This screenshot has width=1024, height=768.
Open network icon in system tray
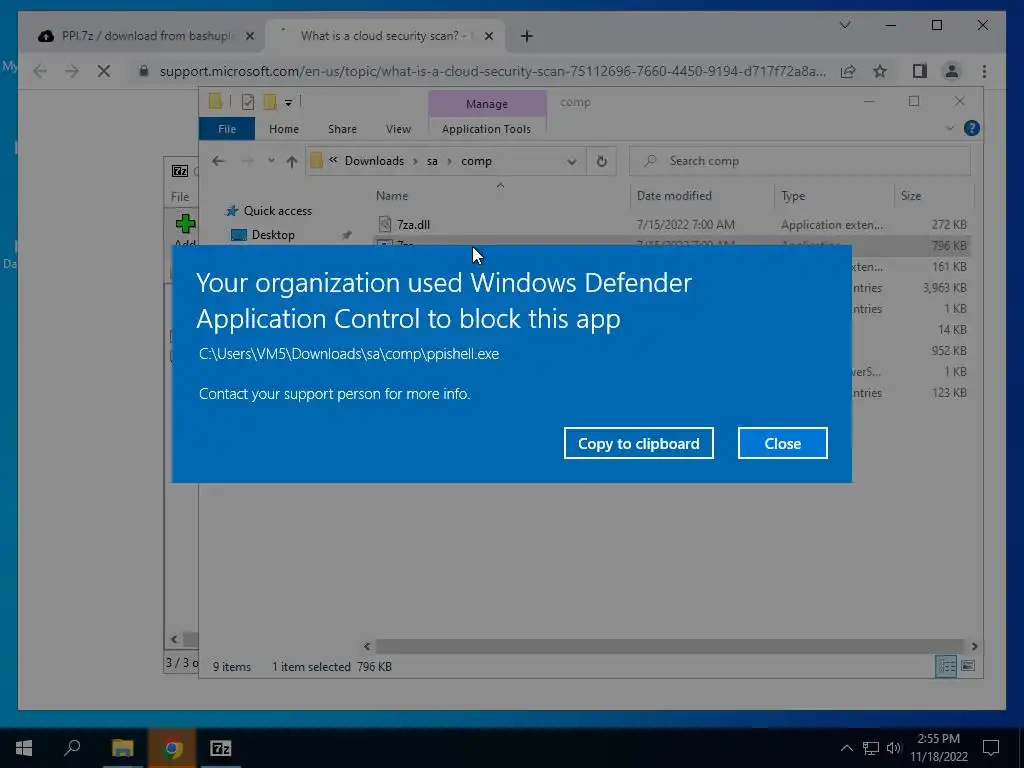(x=870, y=748)
